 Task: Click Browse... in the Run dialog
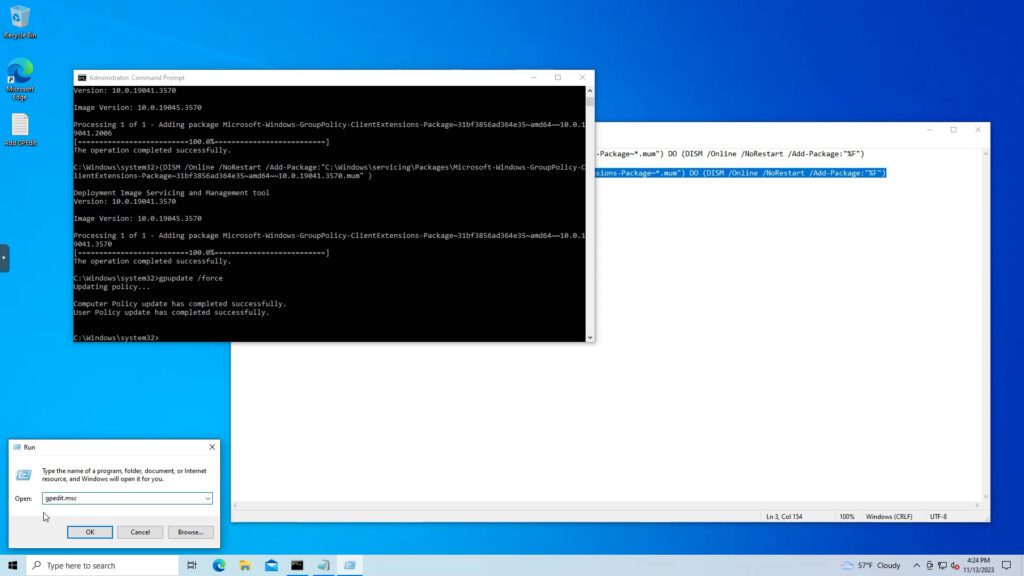190,532
